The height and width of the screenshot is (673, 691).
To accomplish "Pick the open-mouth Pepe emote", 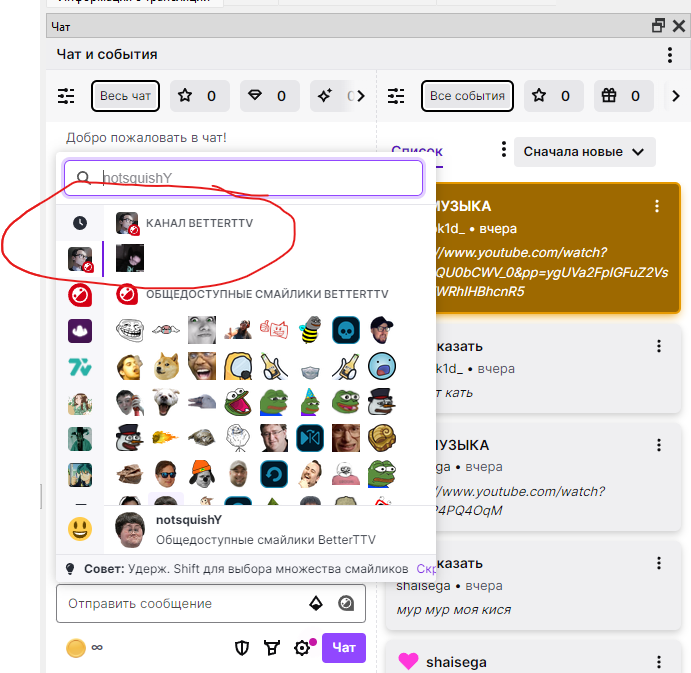I will tap(238, 402).
